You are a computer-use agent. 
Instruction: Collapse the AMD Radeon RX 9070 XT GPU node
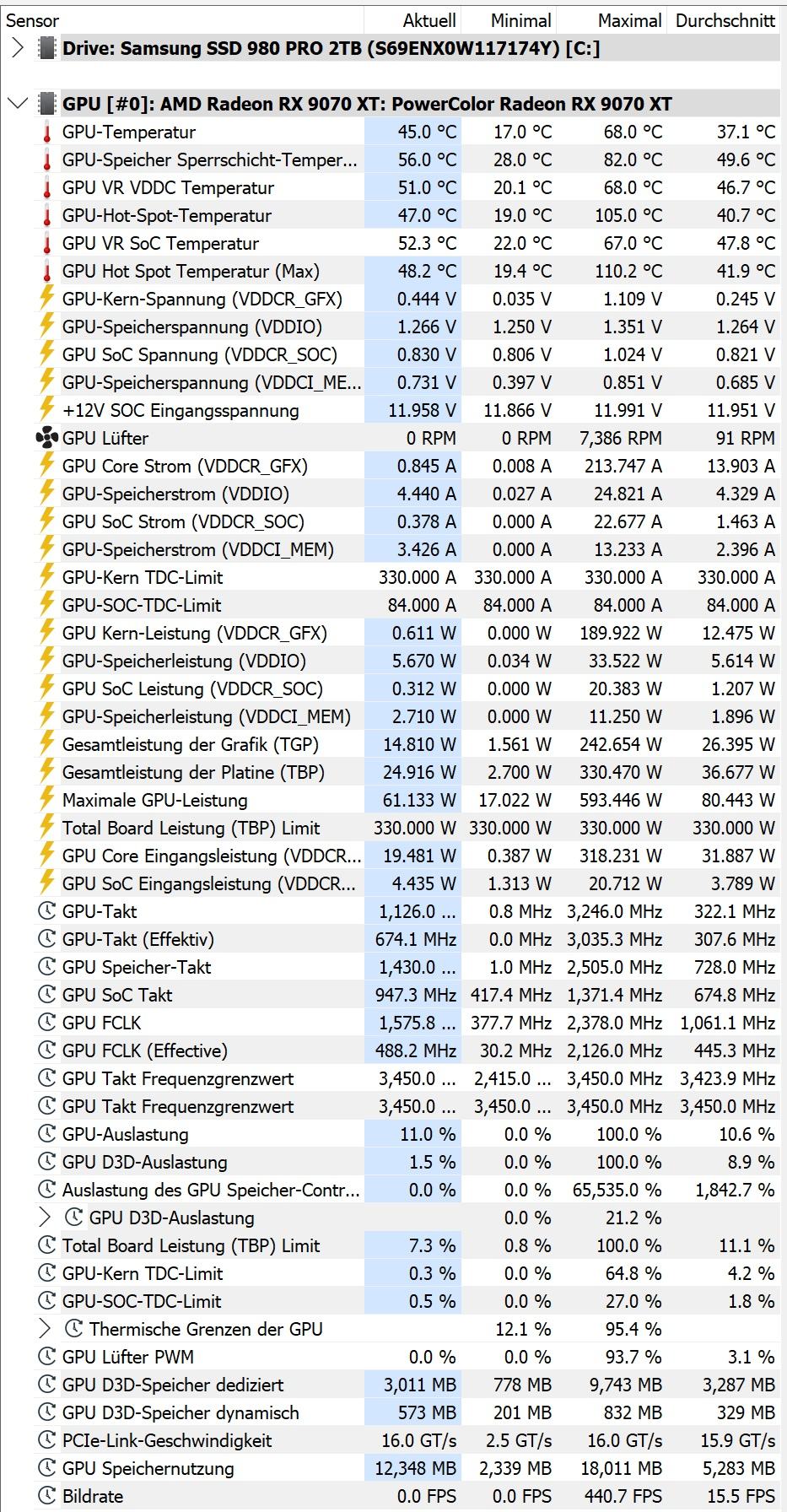coord(18,104)
